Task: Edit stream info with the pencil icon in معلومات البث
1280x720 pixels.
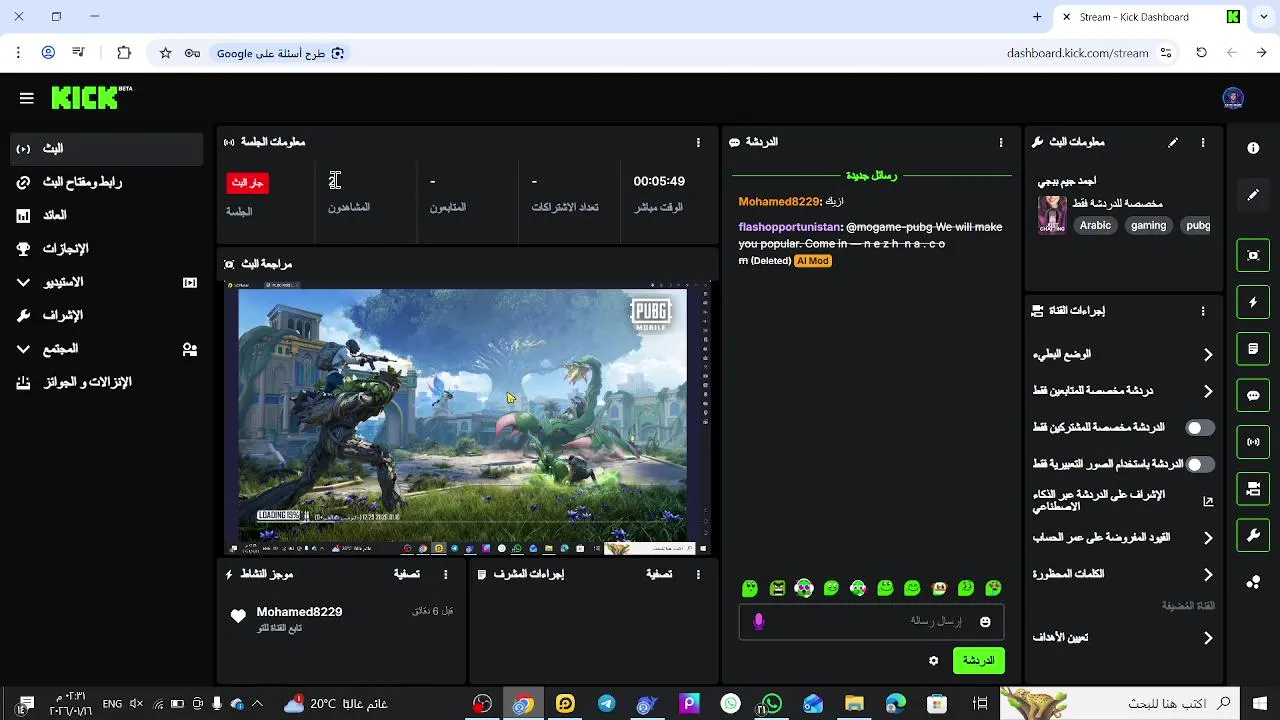Action: [x=1173, y=143]
